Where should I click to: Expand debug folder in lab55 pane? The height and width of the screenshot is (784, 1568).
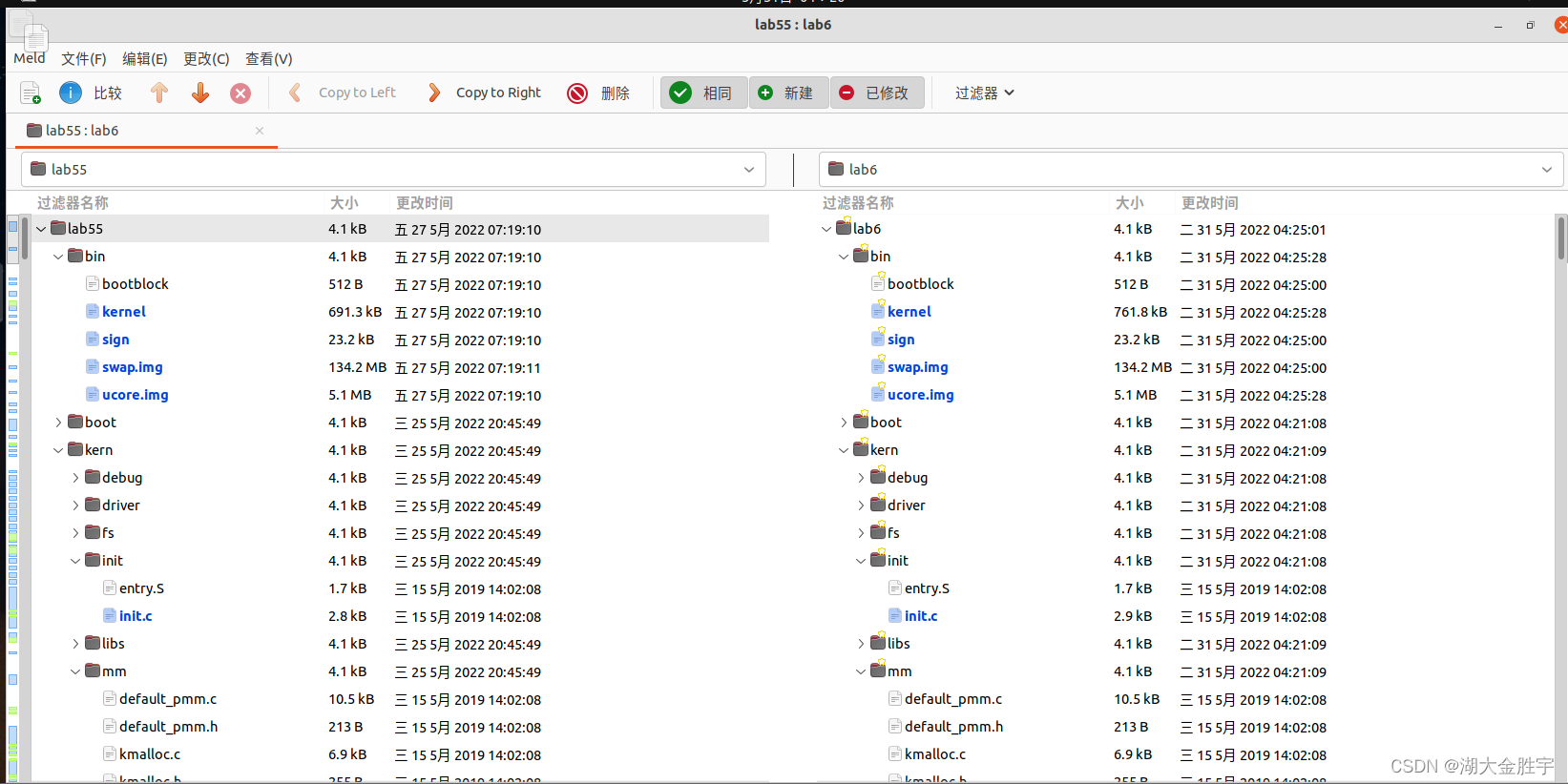click(x=75, y=478)
